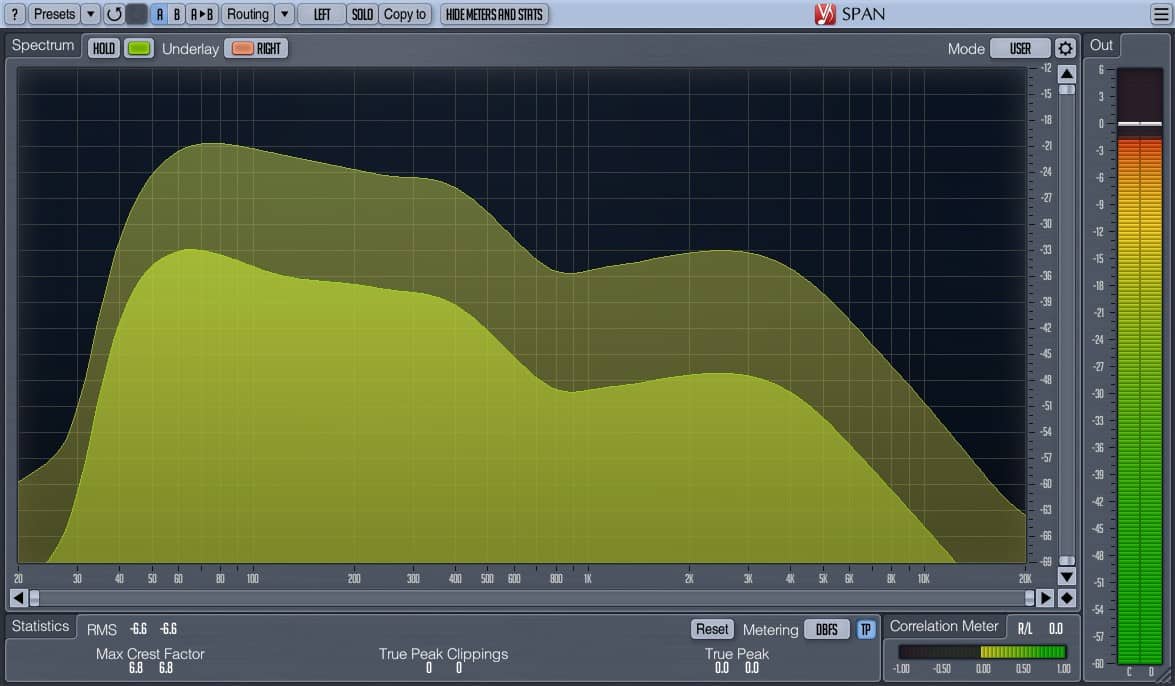The height and width of the screenshot is (686, 1175).
Task: Toggle SOLO for the channel
Action: tap(362, 14)
